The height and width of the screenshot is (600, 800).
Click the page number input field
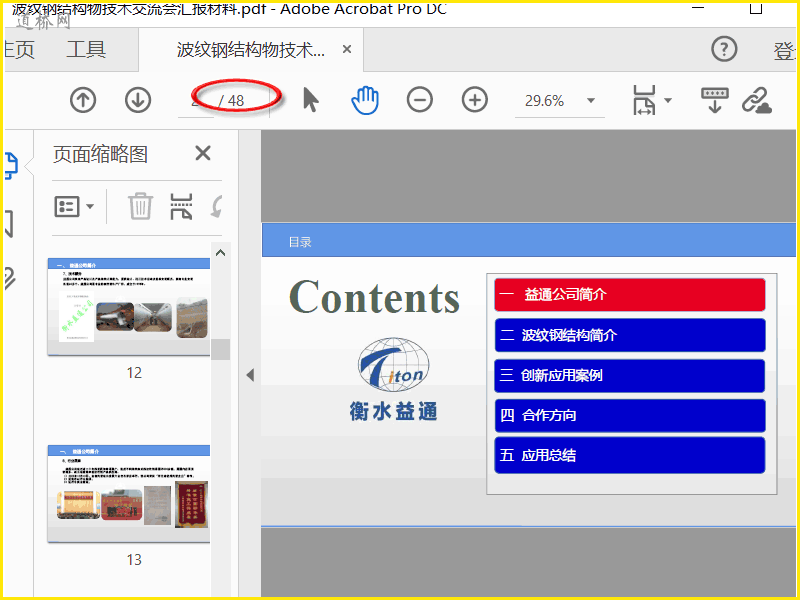point(196,101)
